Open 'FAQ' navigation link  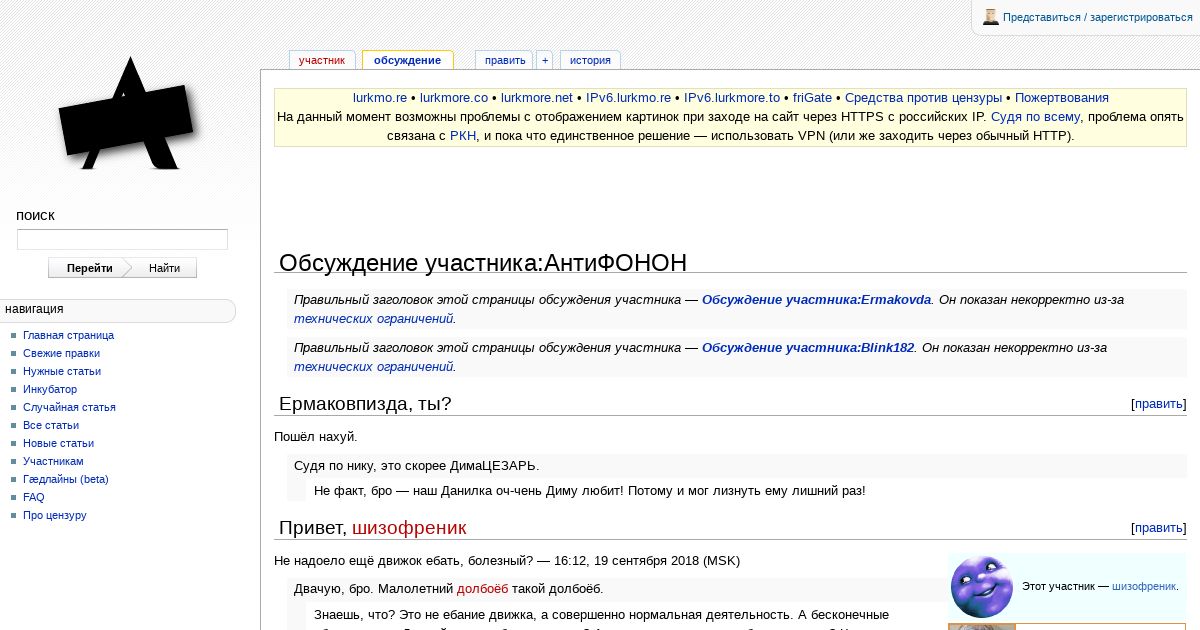[34, 497]
